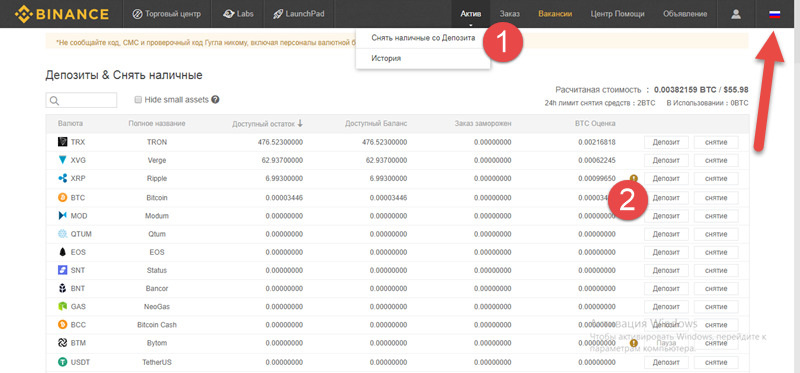Click the XRP coin icon

click(63, 179)
